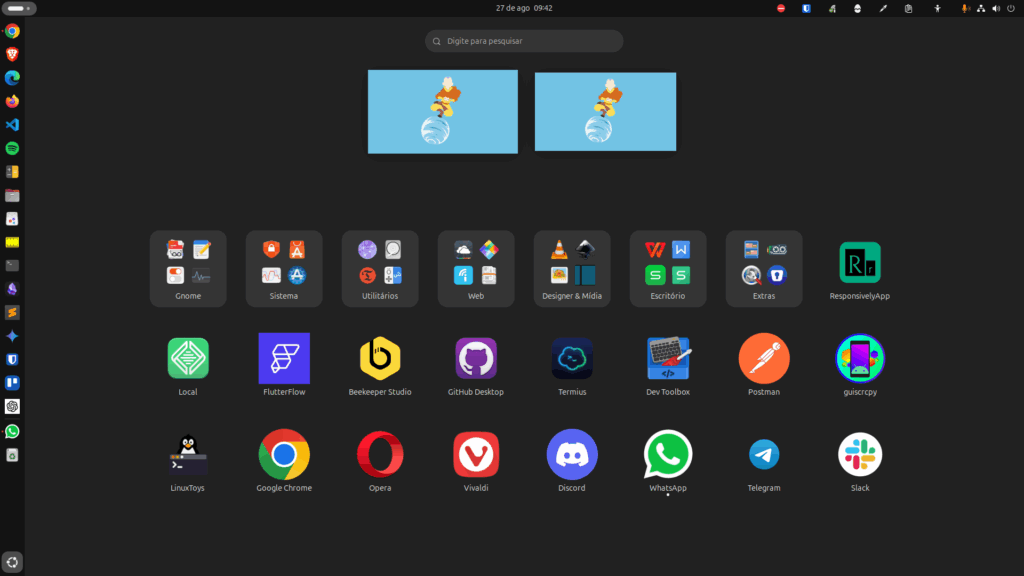This screenshot has width=1024, height=576.
Task: Click the volume icon in the top bar
Action: coord(996,8)
